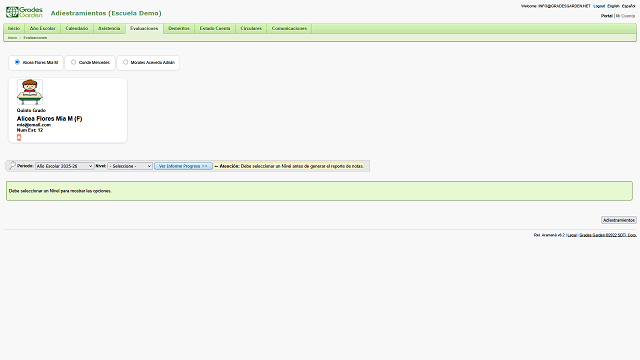Open the Deméritos tab
This screenshot has width=640, height=360.
point(179,28)
